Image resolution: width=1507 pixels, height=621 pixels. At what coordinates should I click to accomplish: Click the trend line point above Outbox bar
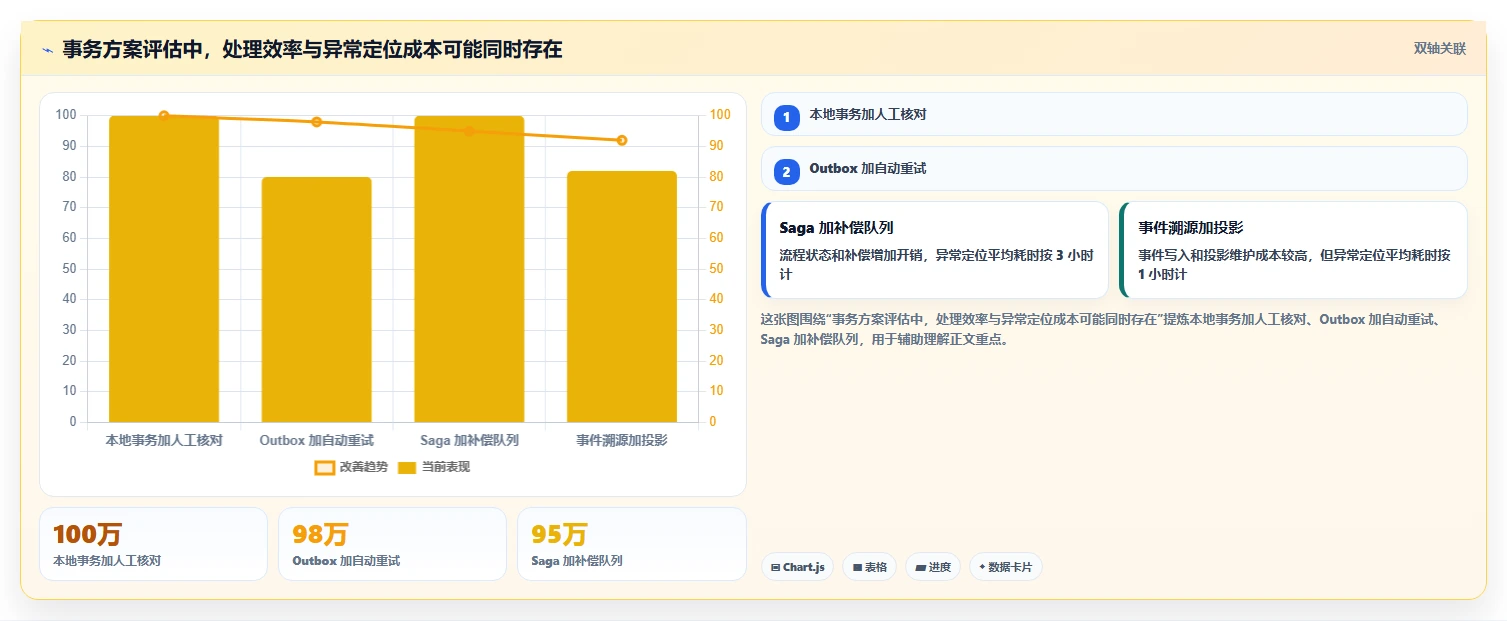point(317,122)
